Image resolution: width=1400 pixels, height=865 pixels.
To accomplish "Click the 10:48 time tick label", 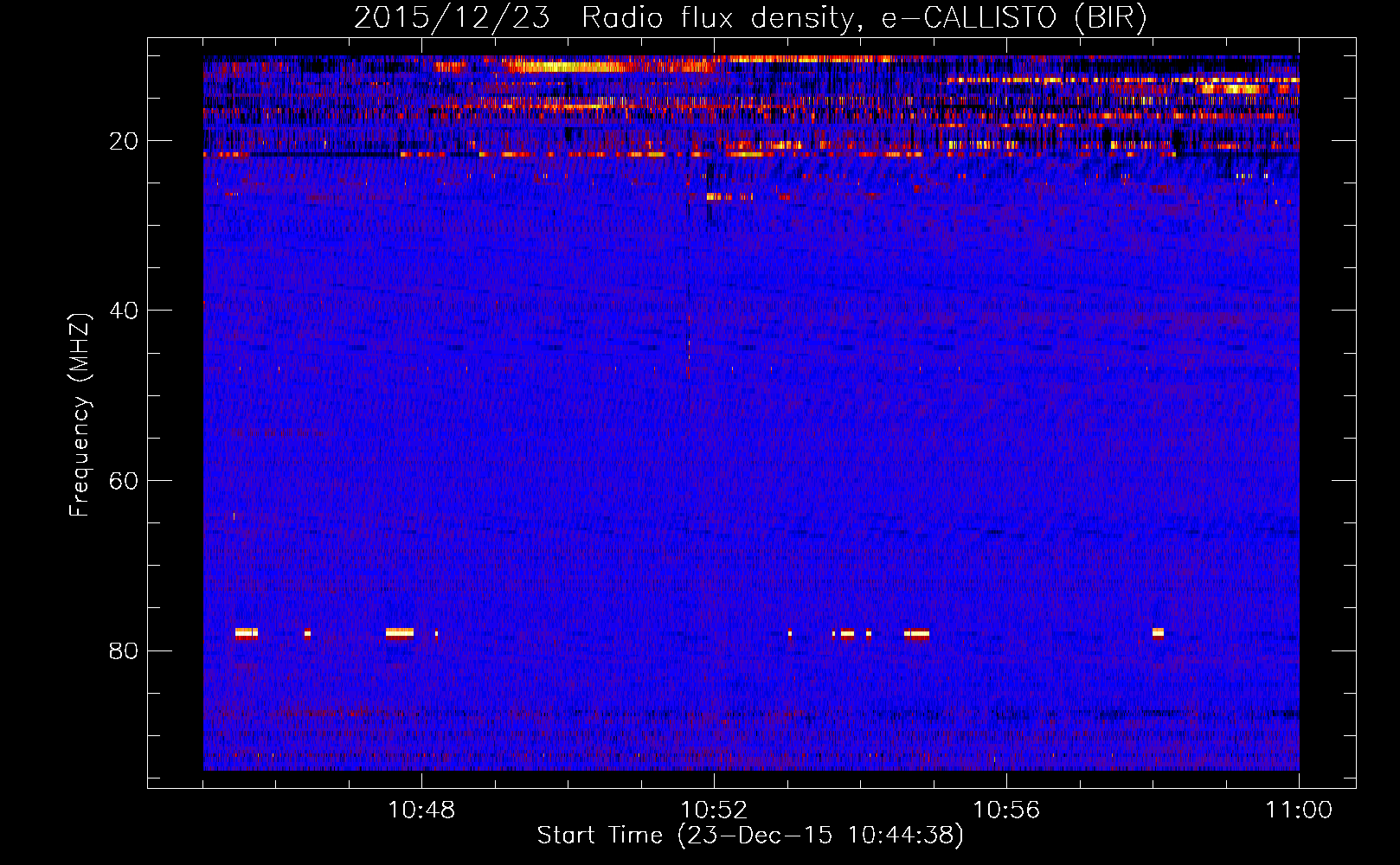I will (421, 811).
